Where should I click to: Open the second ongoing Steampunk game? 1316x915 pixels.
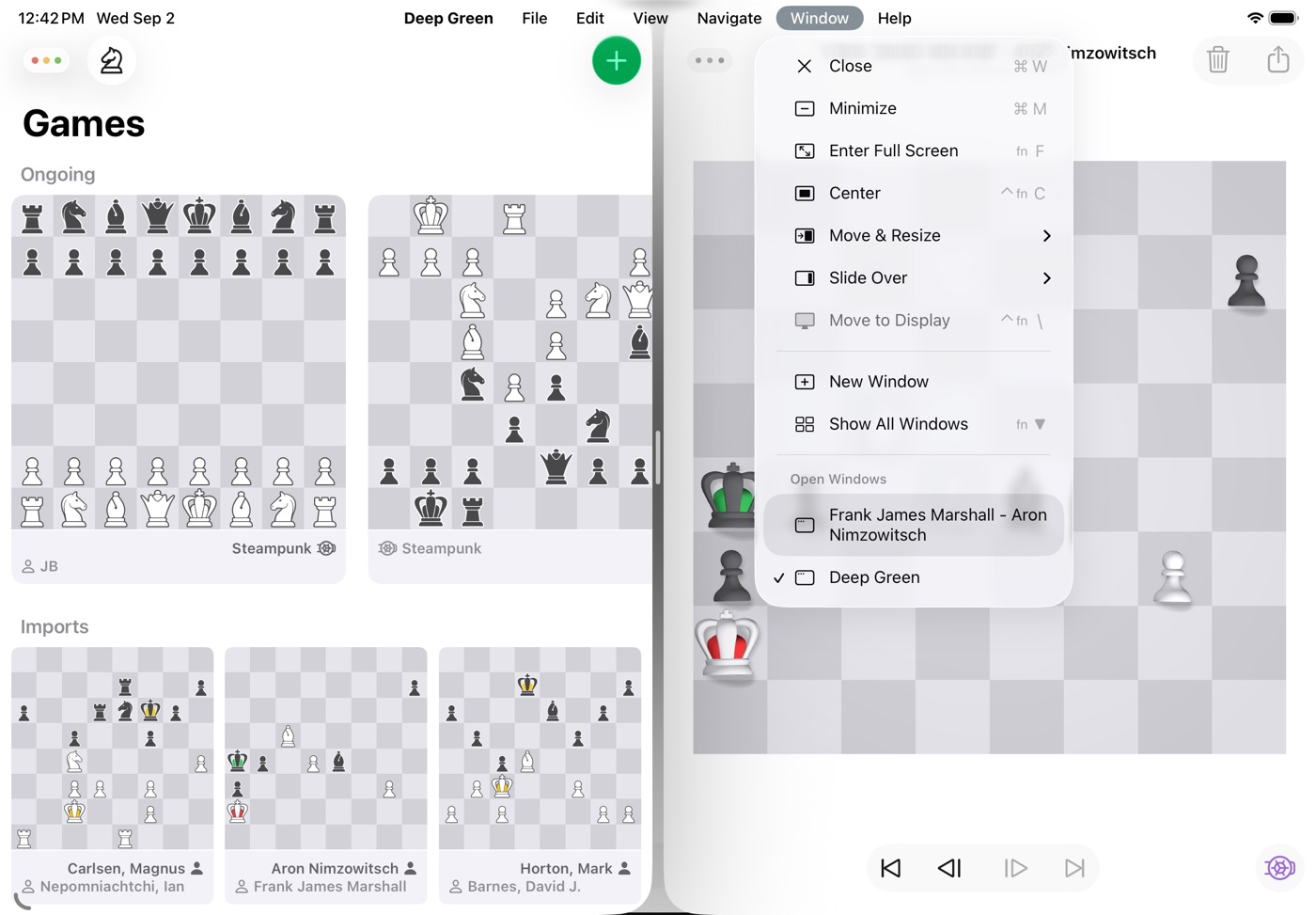click(x=510, y=389)
